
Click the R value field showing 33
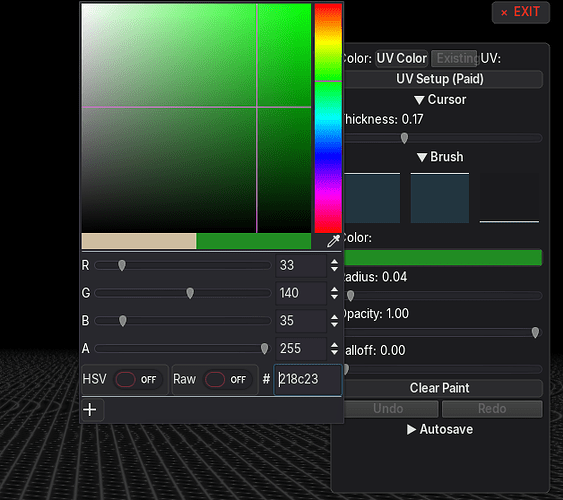tap(301, 266)
